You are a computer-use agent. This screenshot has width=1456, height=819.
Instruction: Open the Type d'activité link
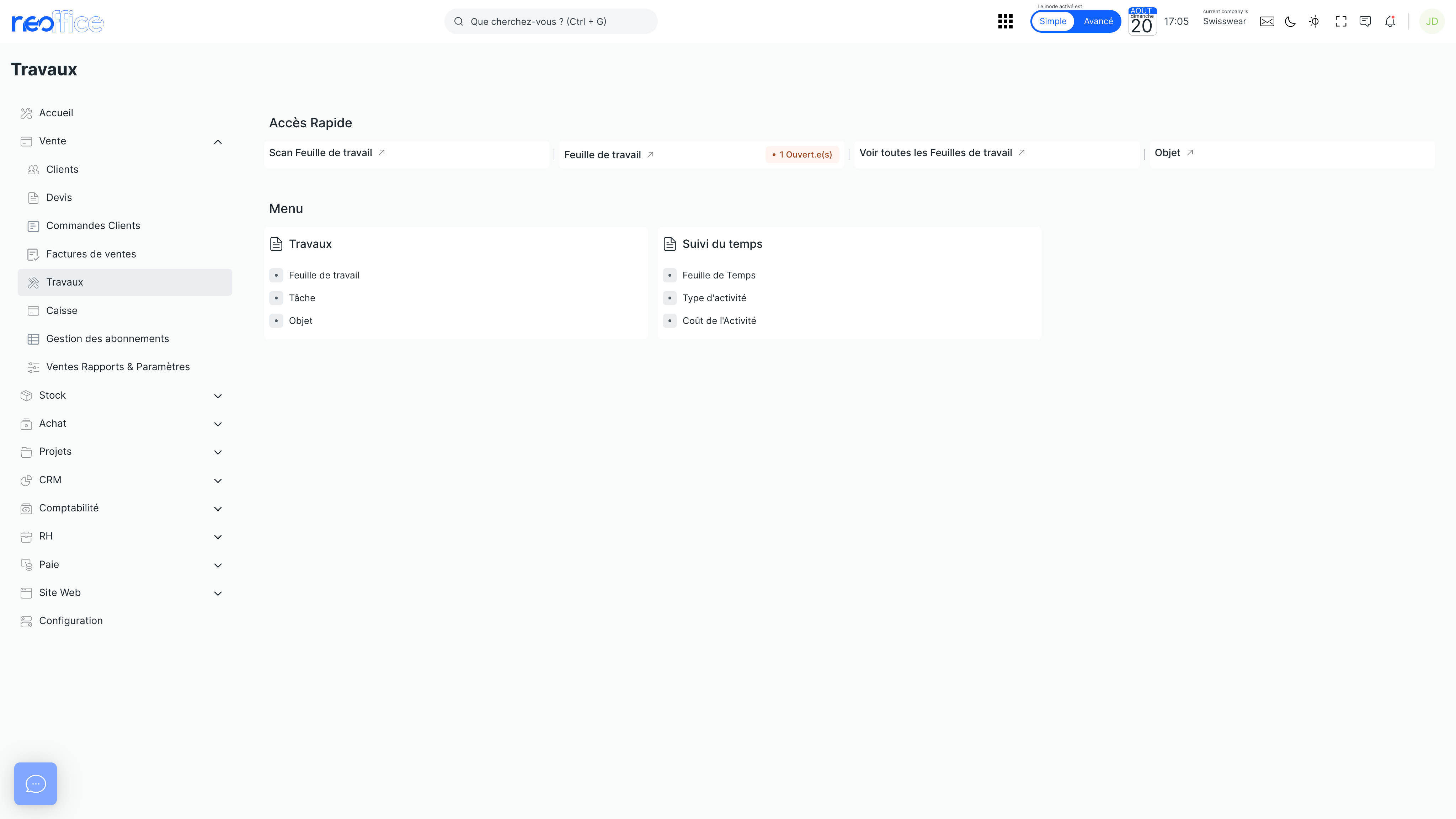pyautogui.click(x=714, y=298)
